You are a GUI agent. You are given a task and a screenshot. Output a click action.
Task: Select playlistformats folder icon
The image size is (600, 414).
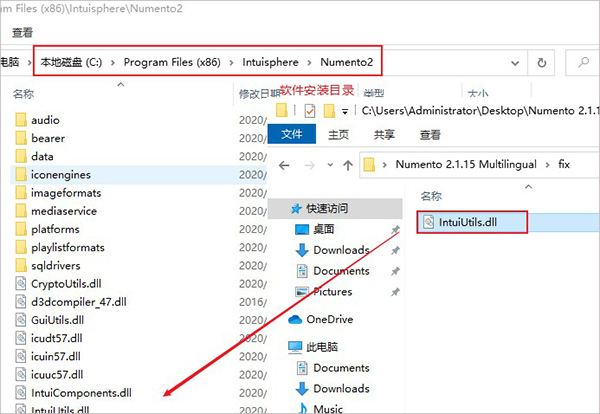[x=21, y=247]
